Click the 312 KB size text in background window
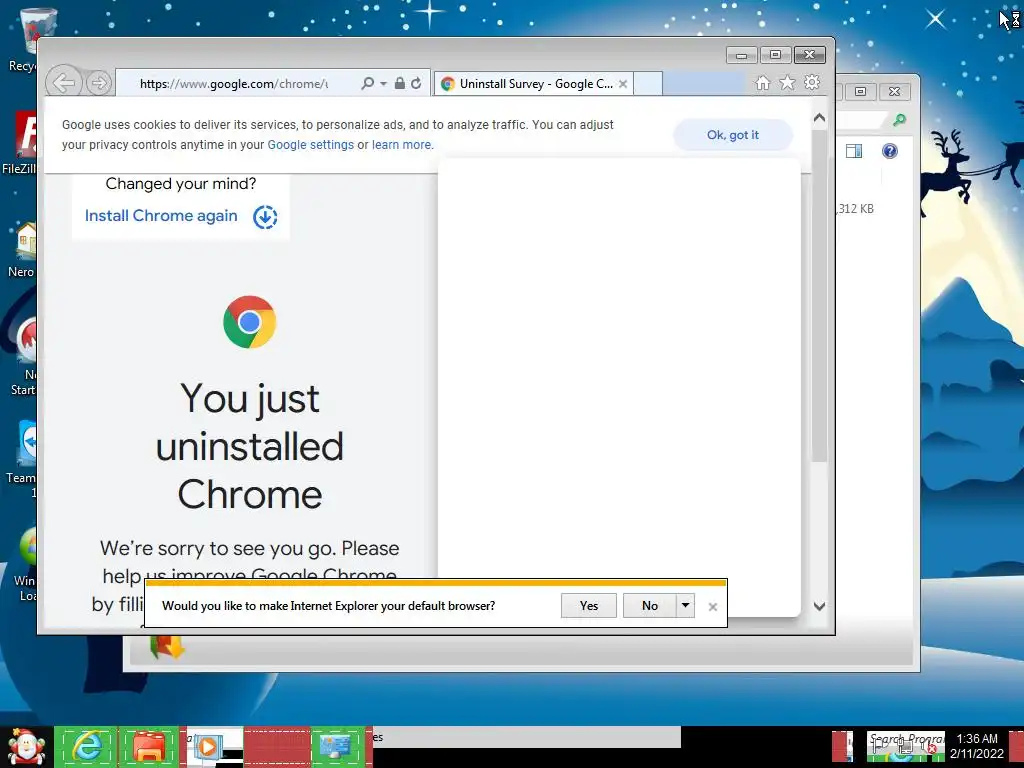This screenshot has height=768, width=1024. point(856,209)
